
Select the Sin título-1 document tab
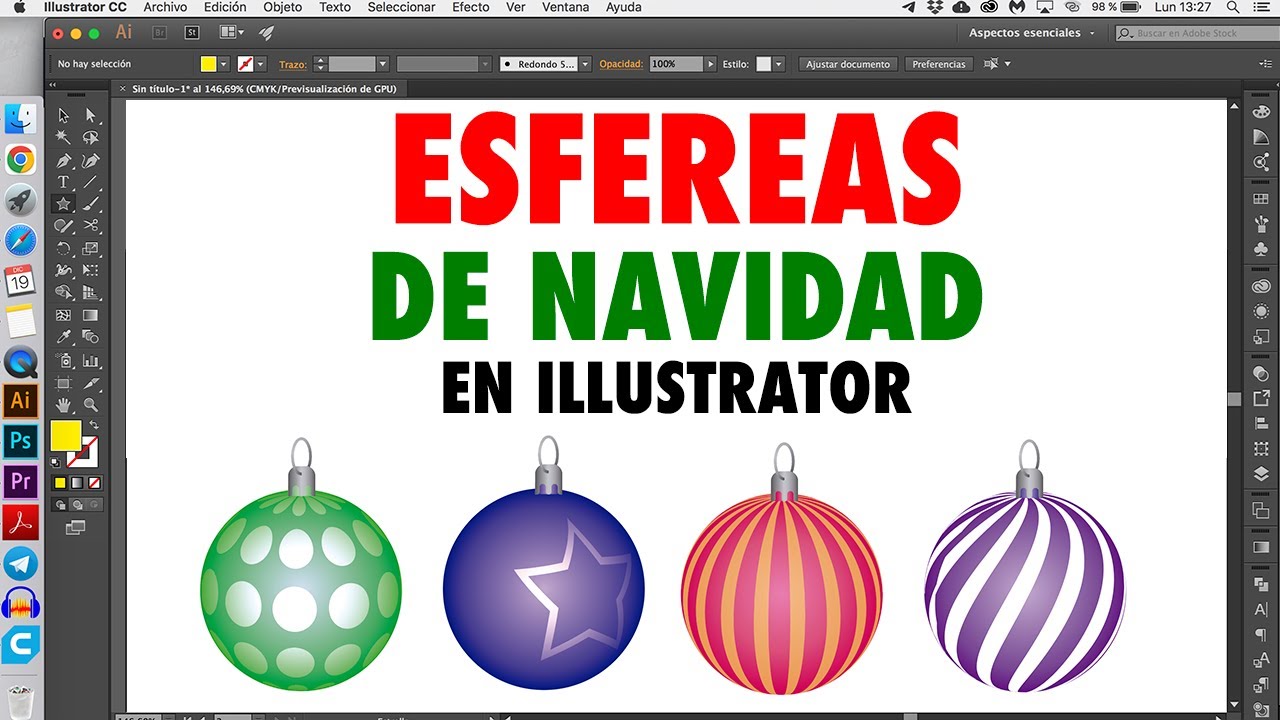(264, 89)
